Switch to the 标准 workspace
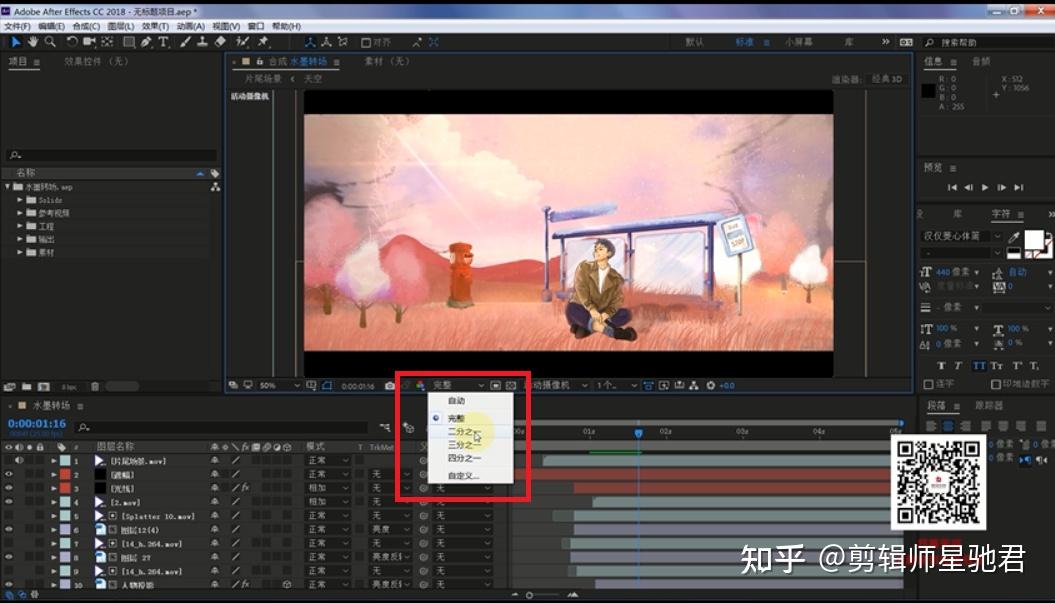The image size is (1055, 603). tap(745, 42)
